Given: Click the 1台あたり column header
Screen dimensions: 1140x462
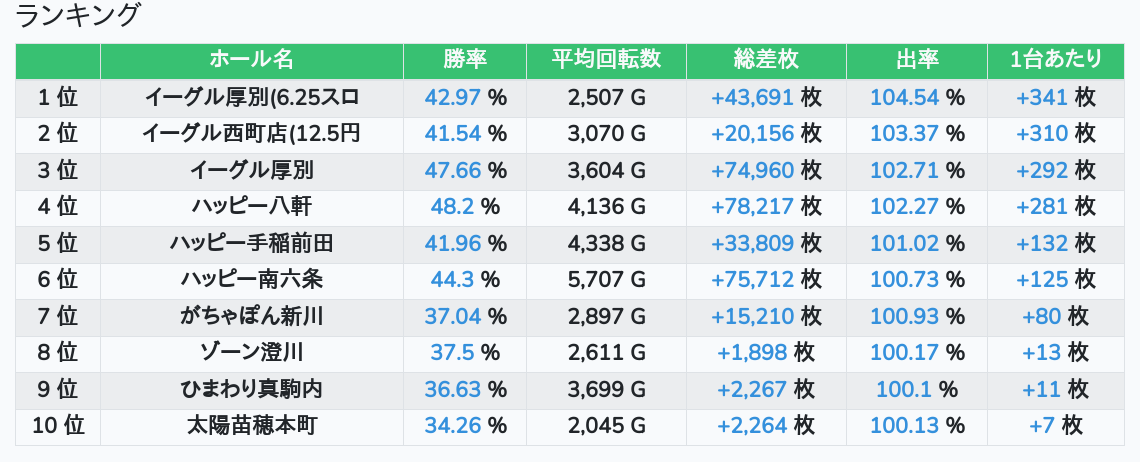Looking at the screenshot, I should [1055, 60].
